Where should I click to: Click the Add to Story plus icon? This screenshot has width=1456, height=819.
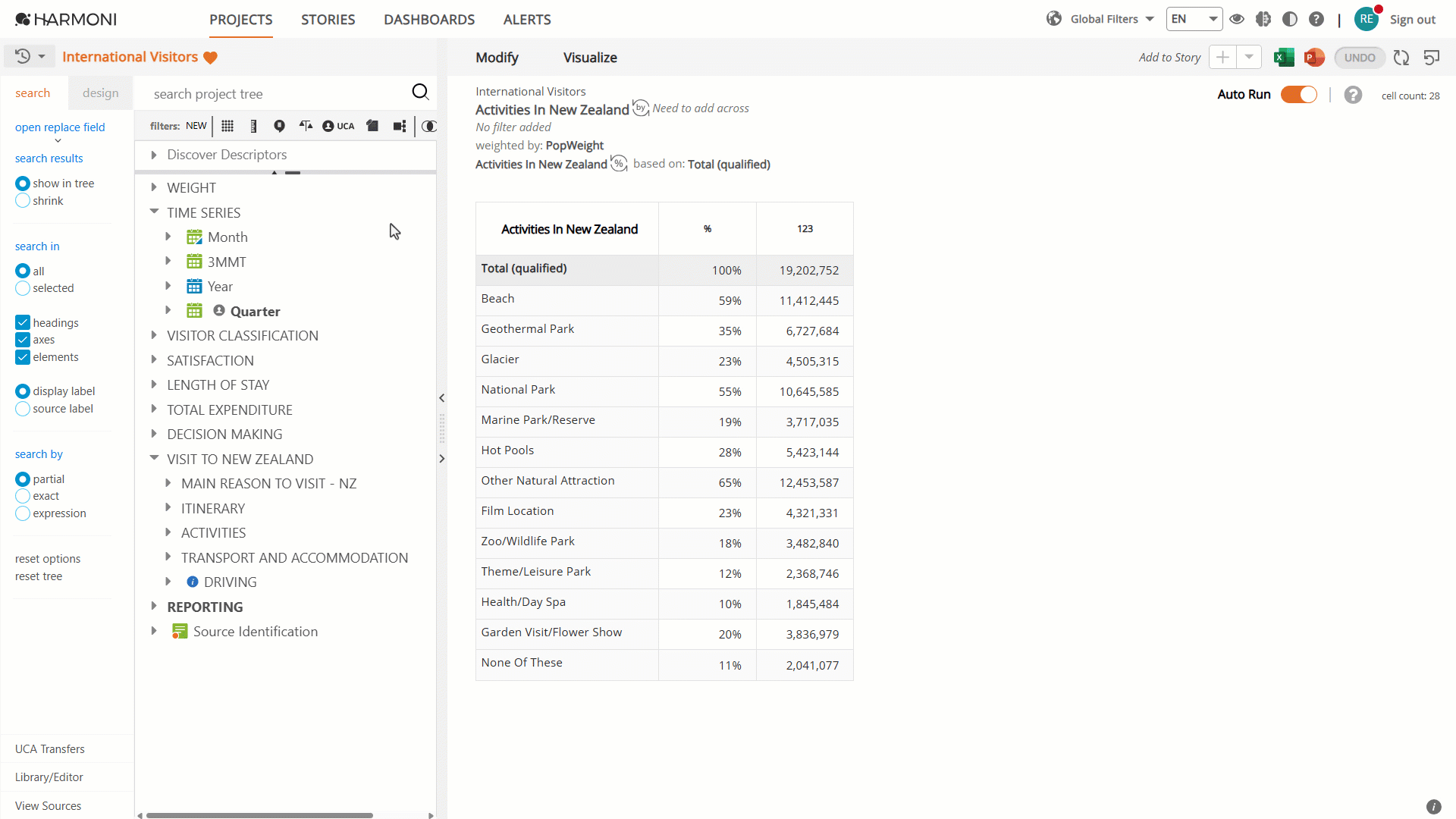coord(1222,57)
